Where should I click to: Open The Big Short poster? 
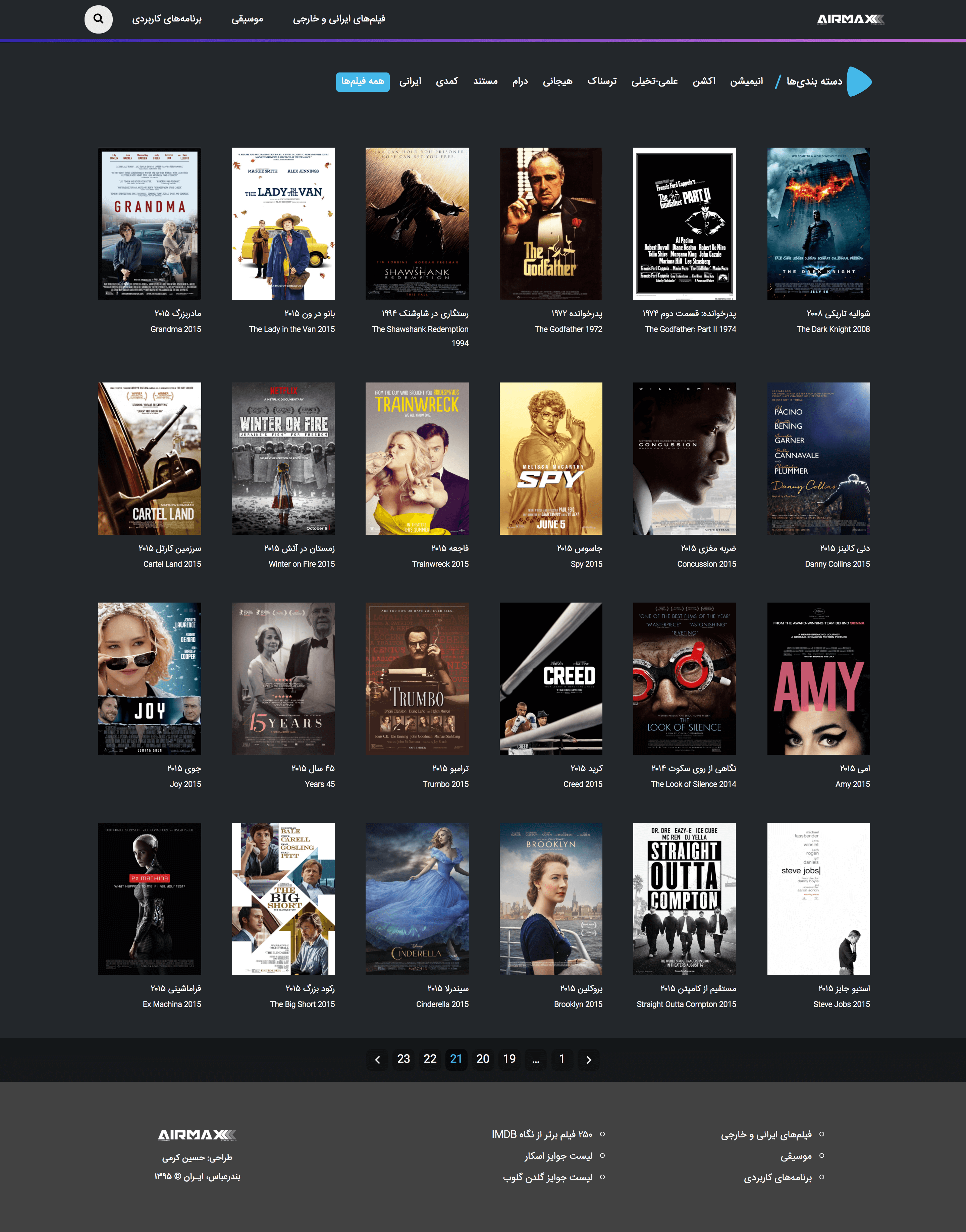click(x=283, y=899)
